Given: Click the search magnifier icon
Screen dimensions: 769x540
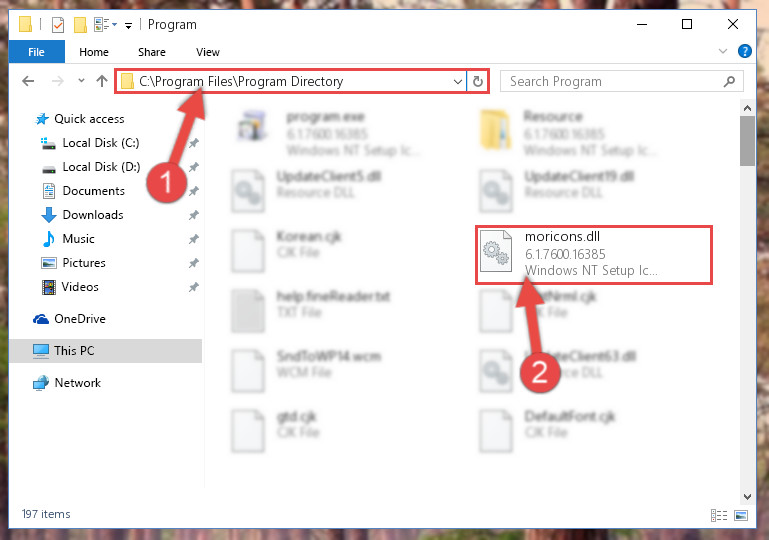Looking at the screenshot, I should [x=729, y=81].
